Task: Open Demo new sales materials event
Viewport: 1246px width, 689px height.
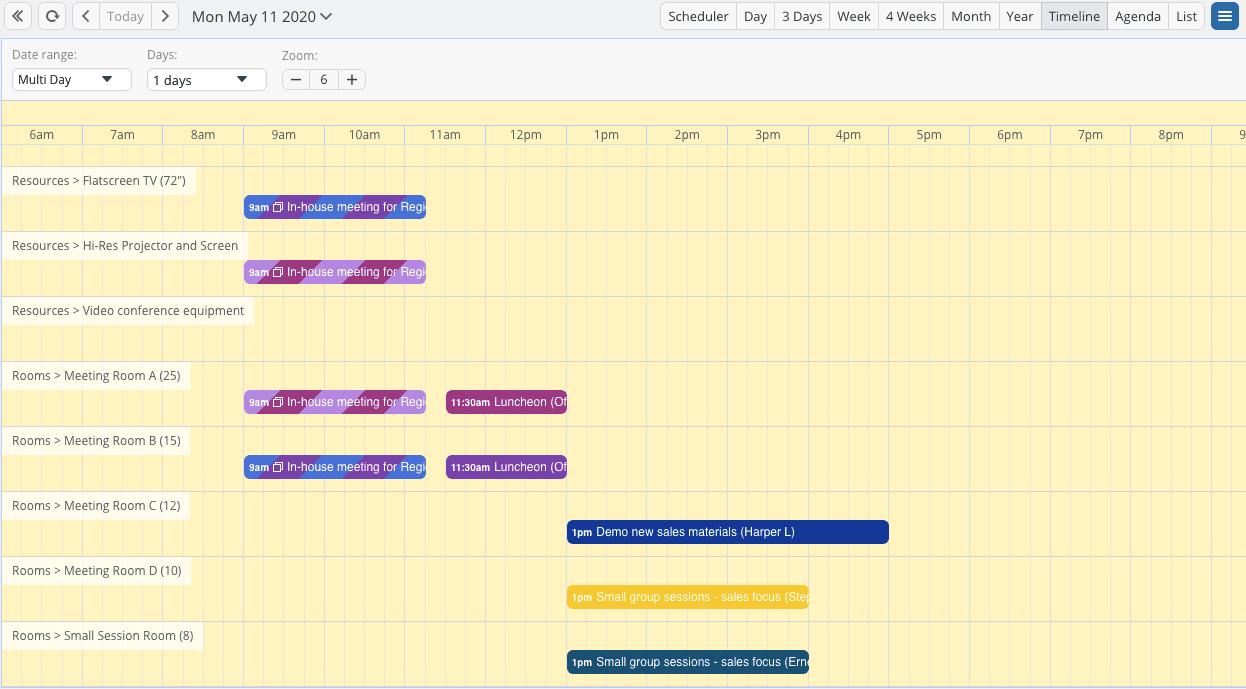Action: point(727,532)
